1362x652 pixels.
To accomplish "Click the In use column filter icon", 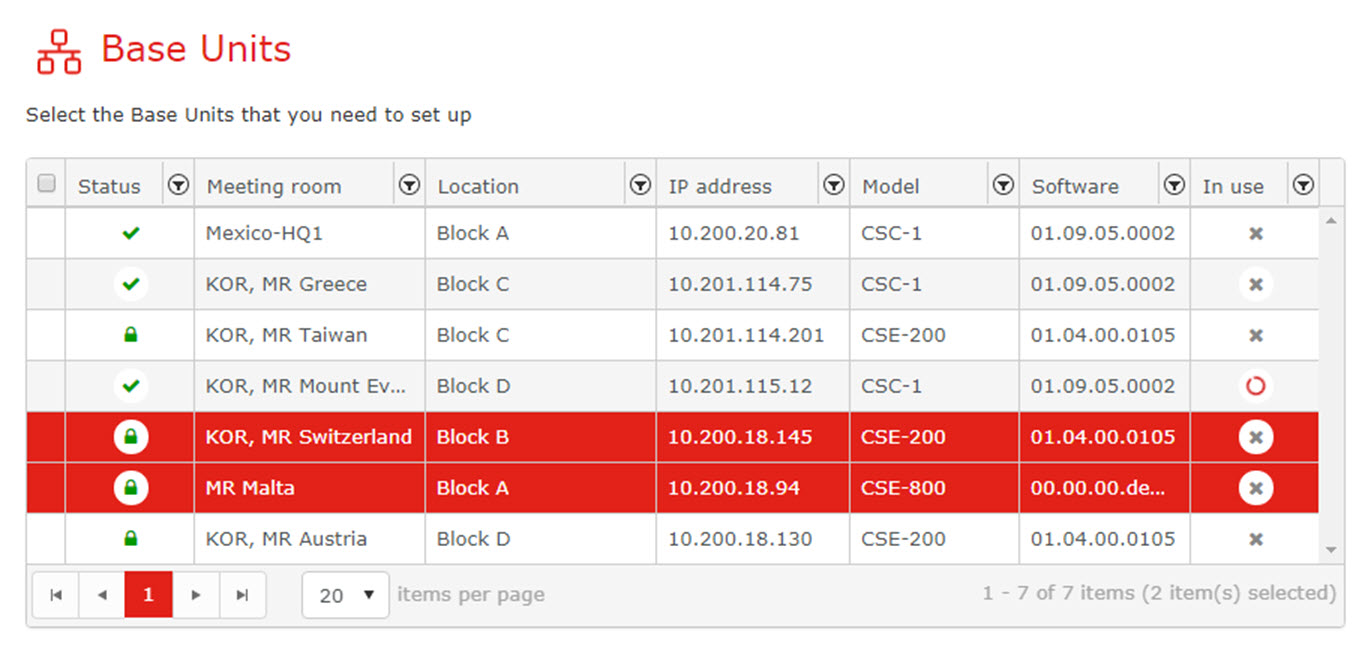I will coord(1303,185).
